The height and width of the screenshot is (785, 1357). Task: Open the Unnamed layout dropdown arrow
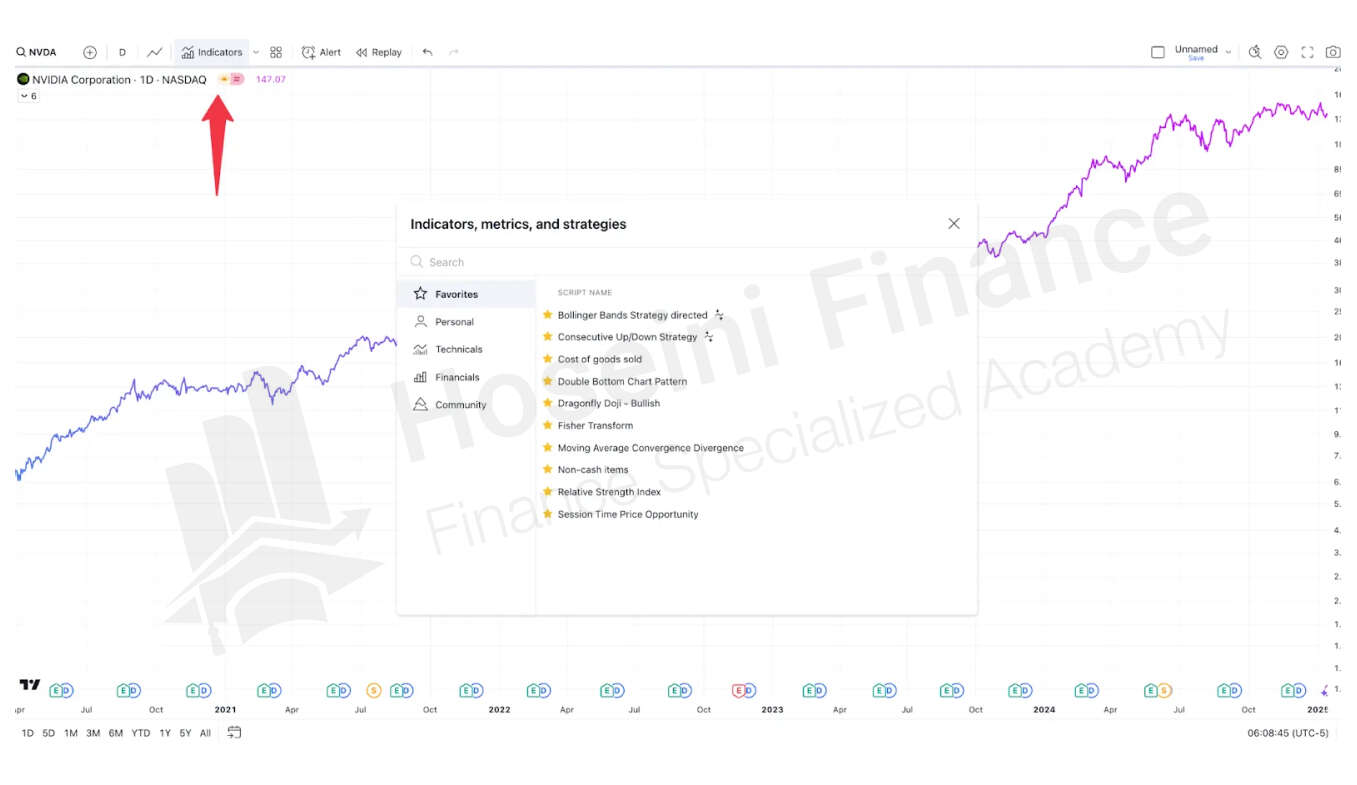tap(1228, 52)
